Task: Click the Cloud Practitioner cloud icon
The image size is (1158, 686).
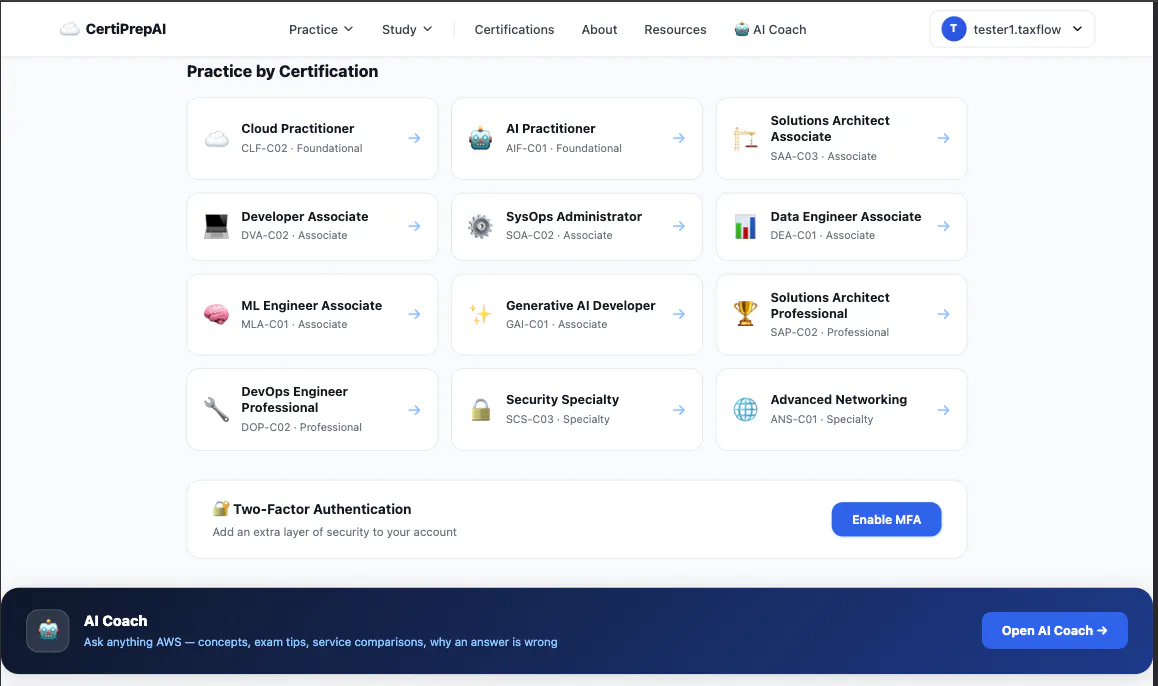Action: pos(216,139)
